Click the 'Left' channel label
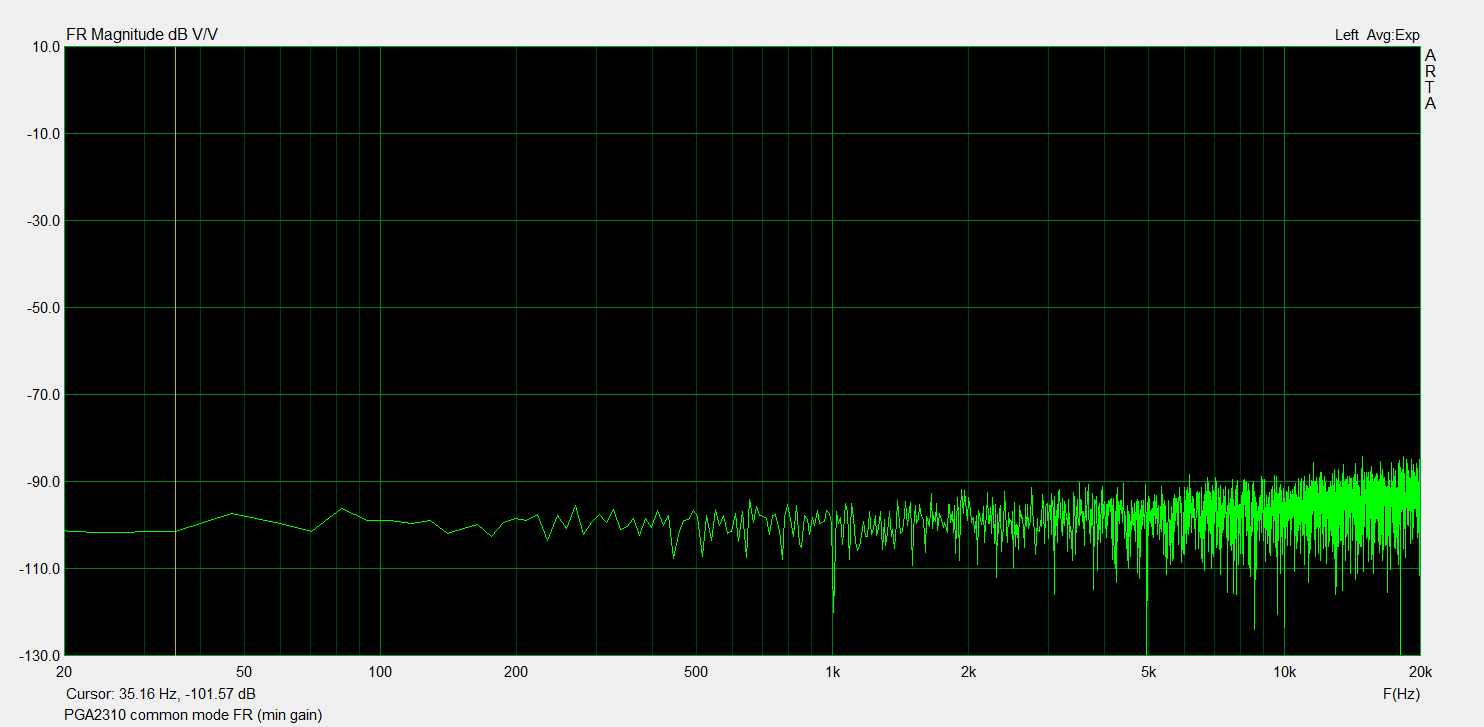 coord(1346,35)
